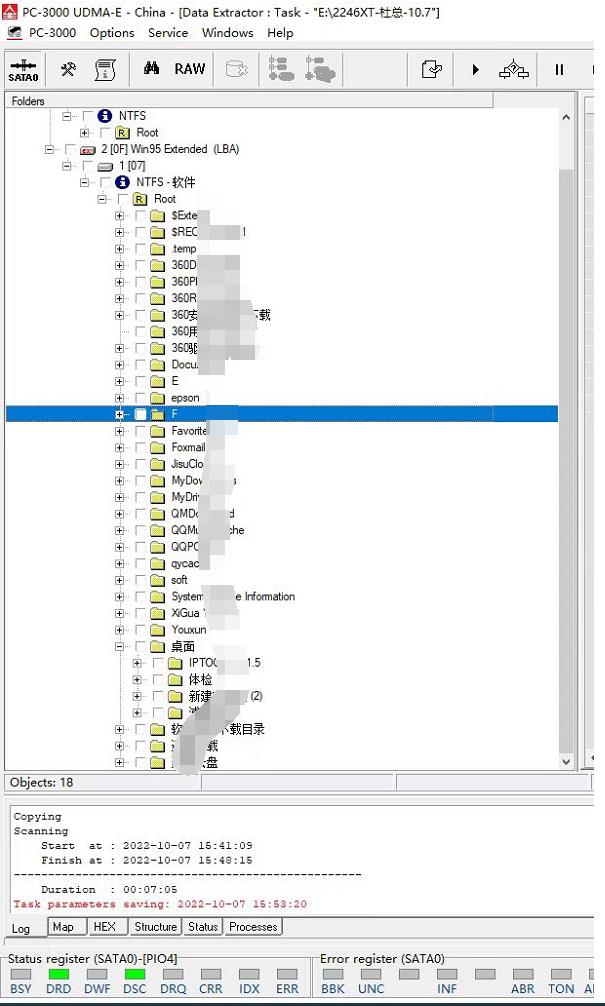Image resolution: width=605 pixels, height=1006 pixels.
Task: Check the box for epson folder
Action: point(141,398)
